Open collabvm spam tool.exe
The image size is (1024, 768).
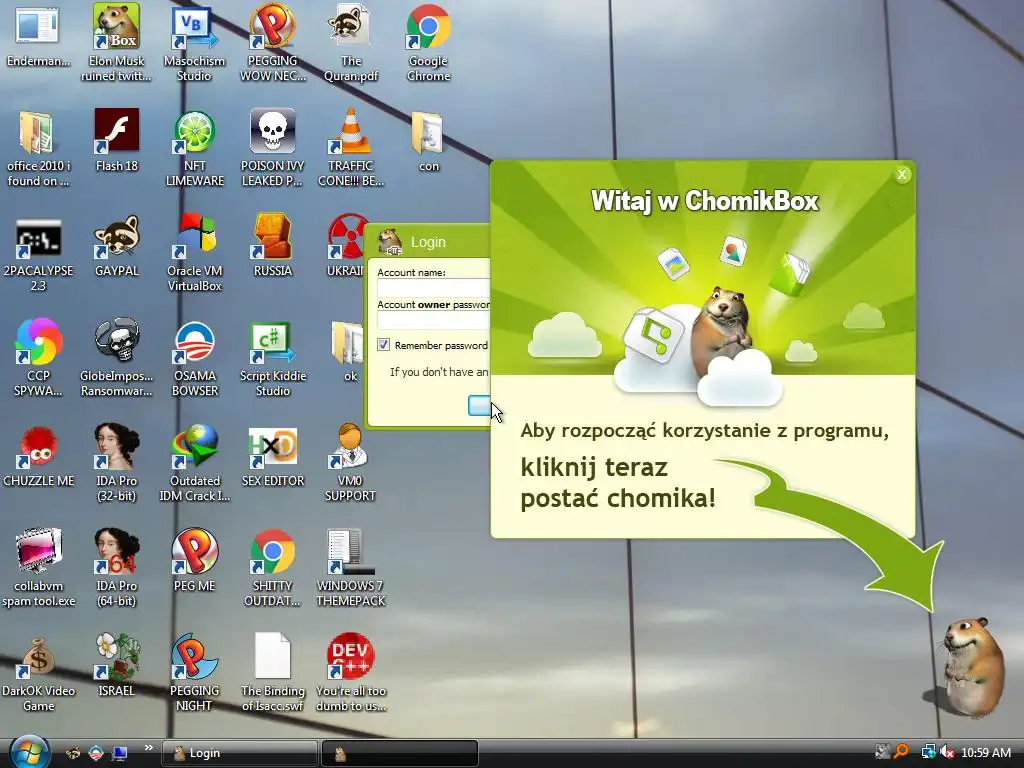[x=38, y=568]
